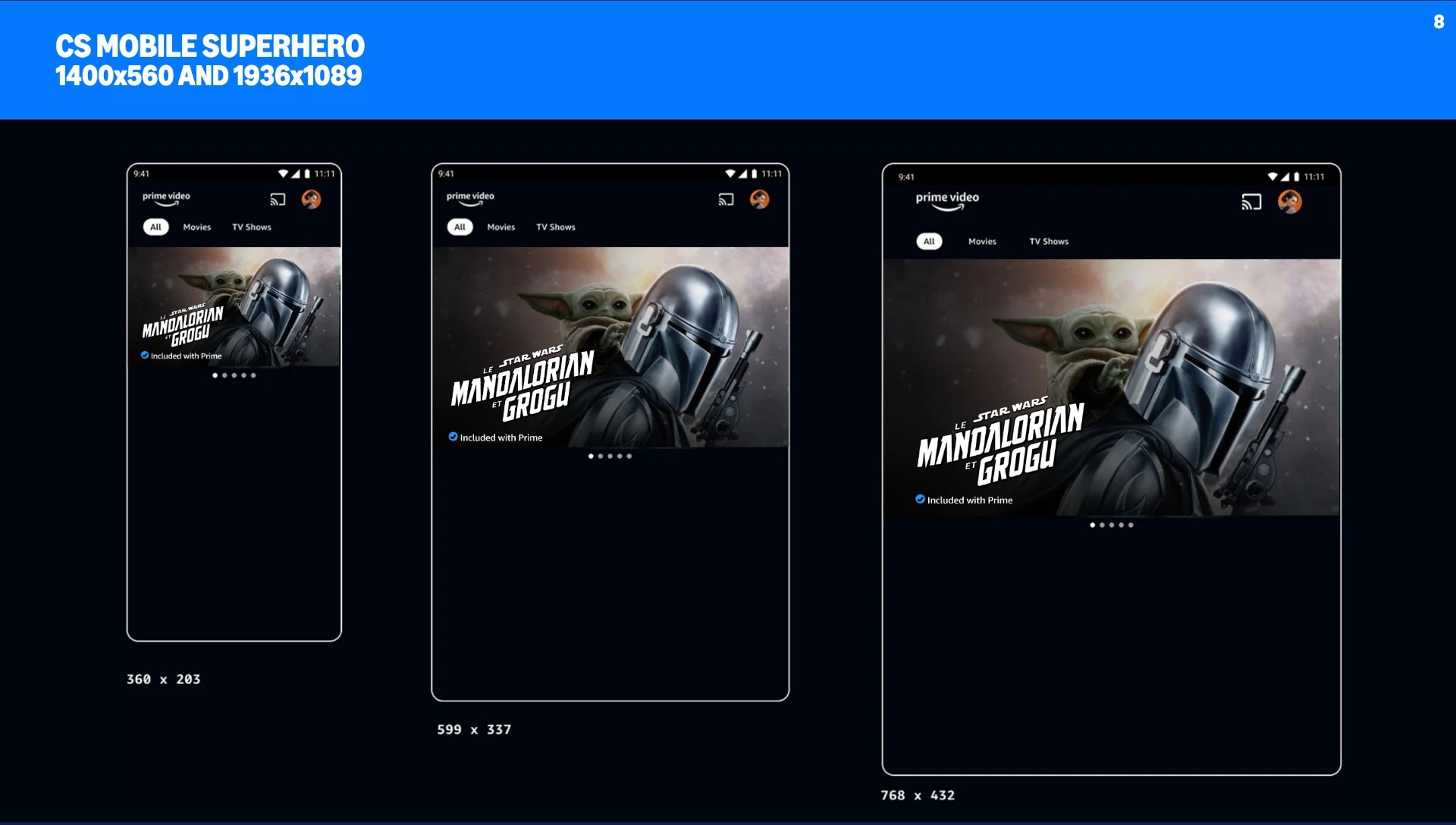Click the 599 x 337 size label
Image resolution: width=1456 pixels, height=825 pixels.
click(x=474, y=729)
